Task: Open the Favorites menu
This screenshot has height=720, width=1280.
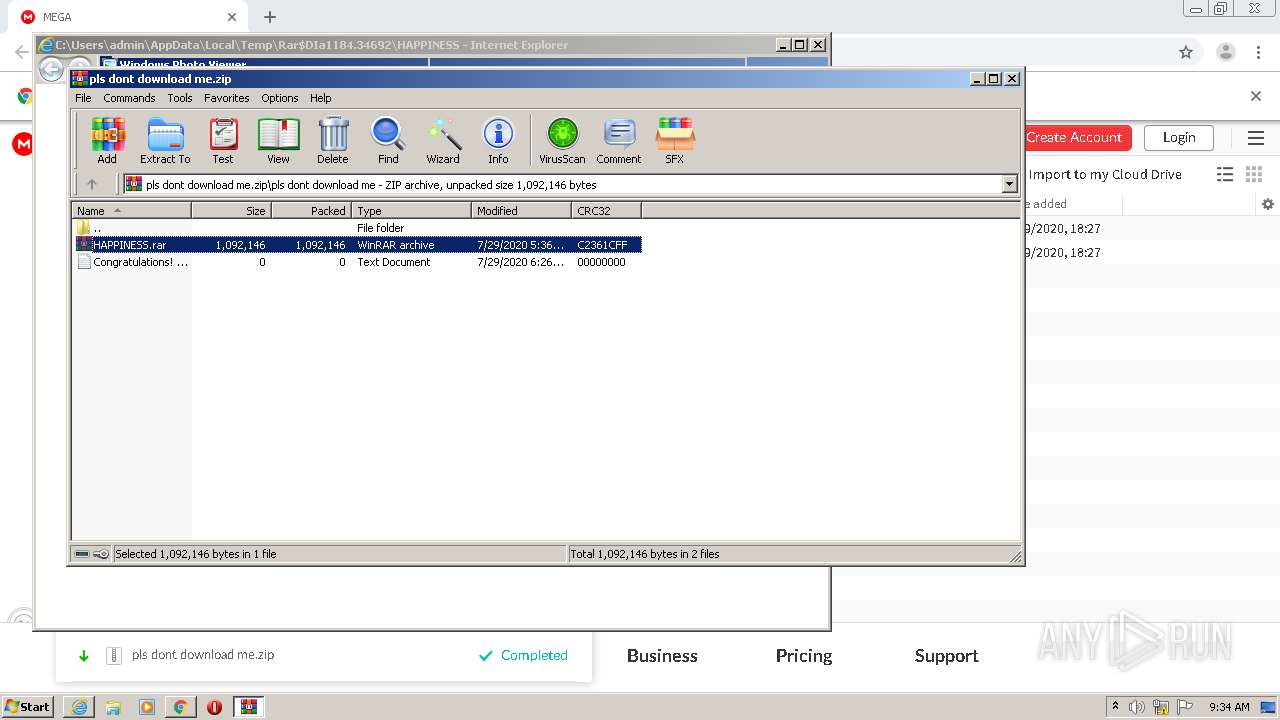Action: click(x=227, y=98)
